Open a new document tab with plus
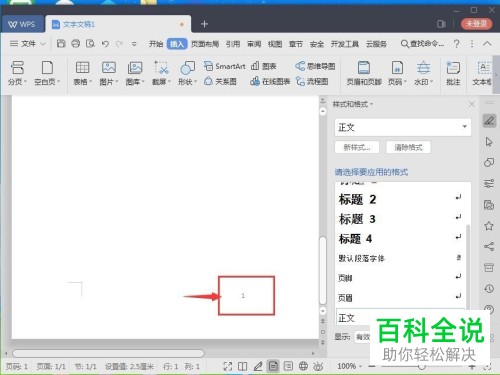 tap(204, 24)
